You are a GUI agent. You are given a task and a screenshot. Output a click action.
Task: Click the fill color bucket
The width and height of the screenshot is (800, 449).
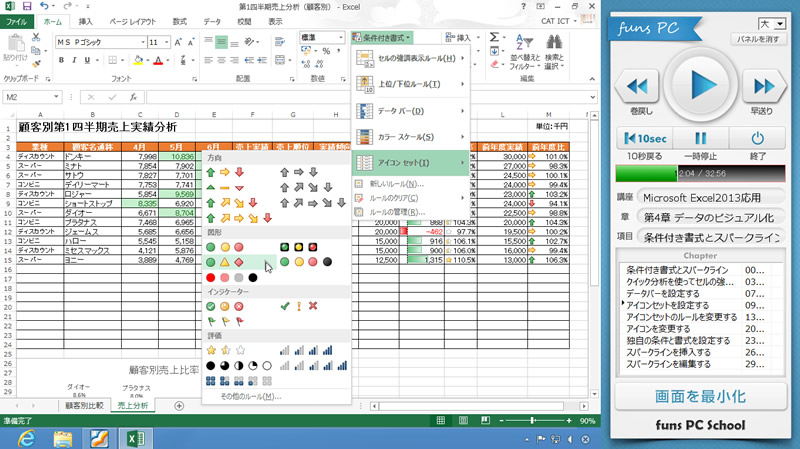point(137,60)
